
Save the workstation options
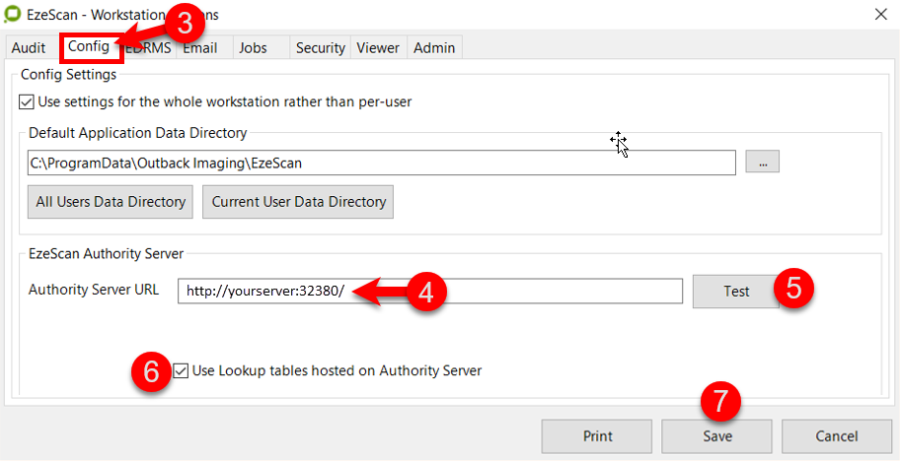pyautogui.click(x=716, y=436)
